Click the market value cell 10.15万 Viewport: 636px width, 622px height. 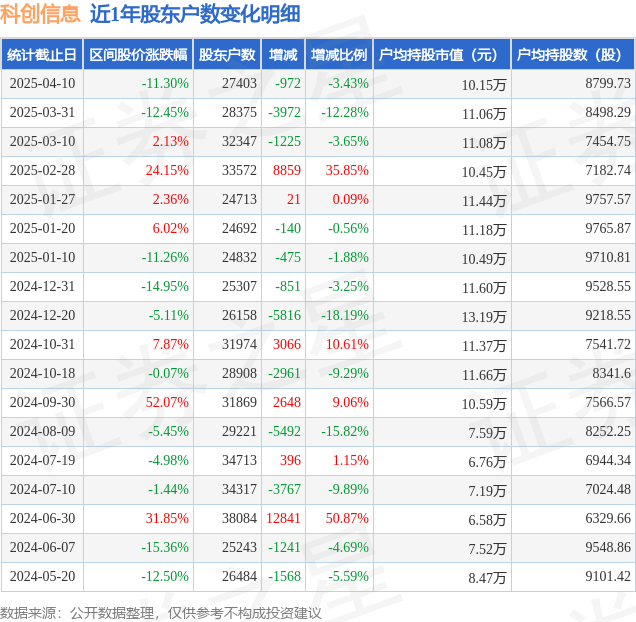[484, 85]
